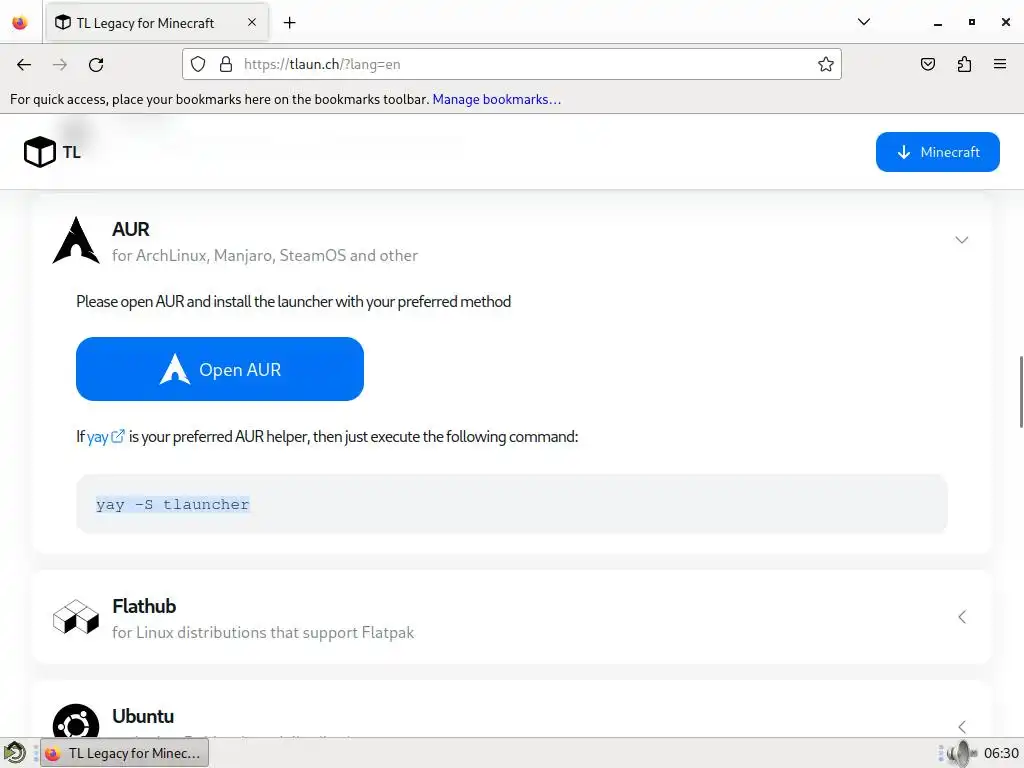Viewport: 1024px width, 768px height.
Task: Click 'for Linux distributions that support Flatpak' text
Action: tap(263, 633)
